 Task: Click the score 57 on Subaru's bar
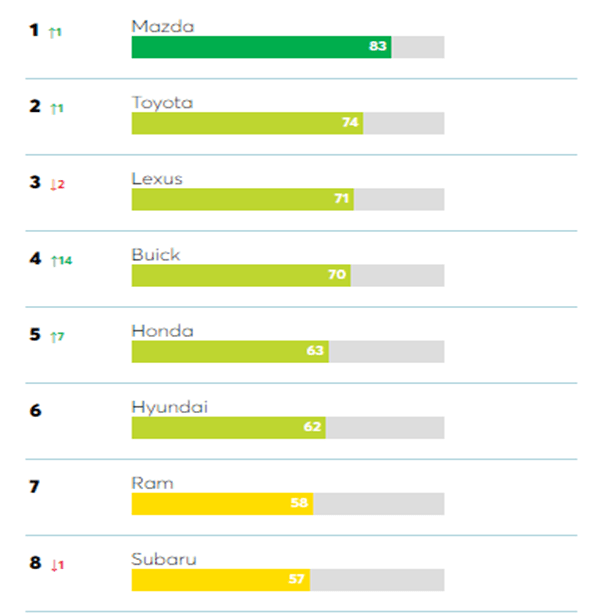(297, 580)
